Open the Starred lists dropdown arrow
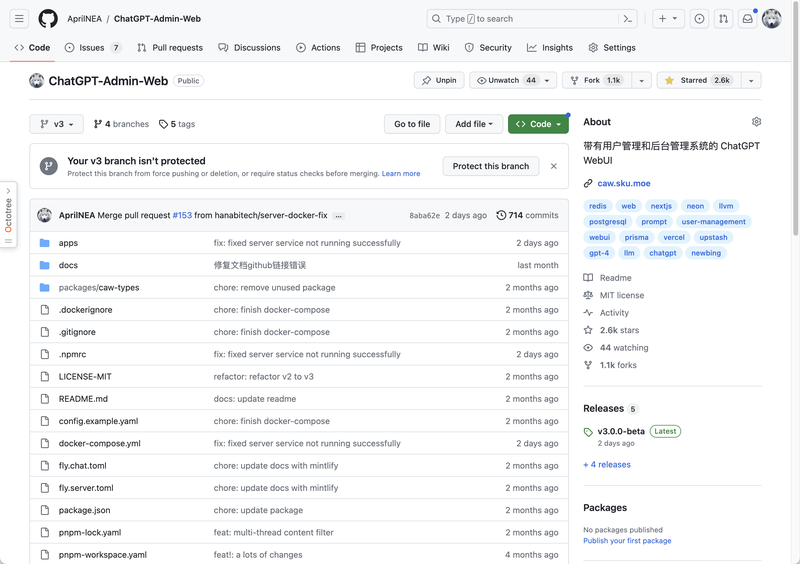The height and width of the screenshot is (564, 800). point(751,81)
